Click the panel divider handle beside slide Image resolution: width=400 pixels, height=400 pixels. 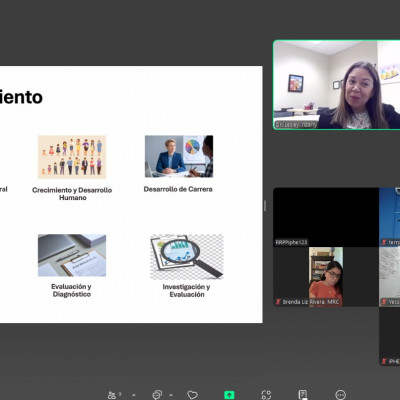(265, 206)
